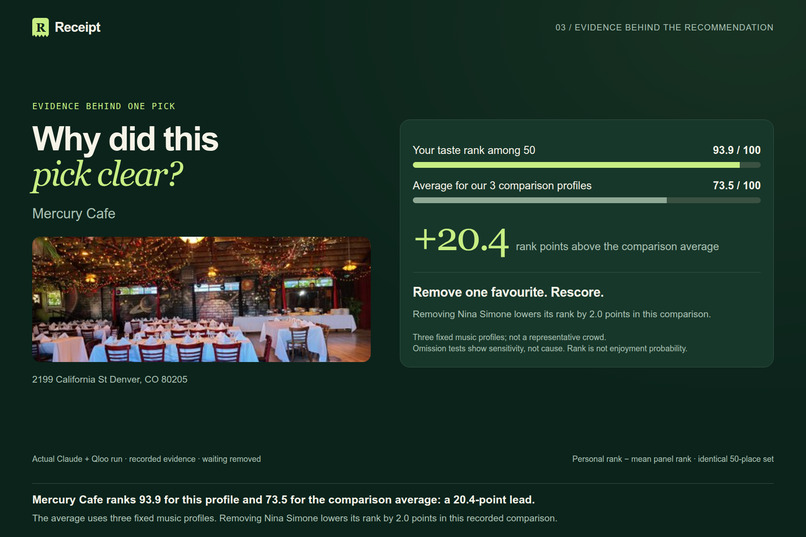Image resolution: width=806 pixels, height=537 pixels.
Task: Click 'Your taste rank among 50' label
Action: [x=474, y=150]
